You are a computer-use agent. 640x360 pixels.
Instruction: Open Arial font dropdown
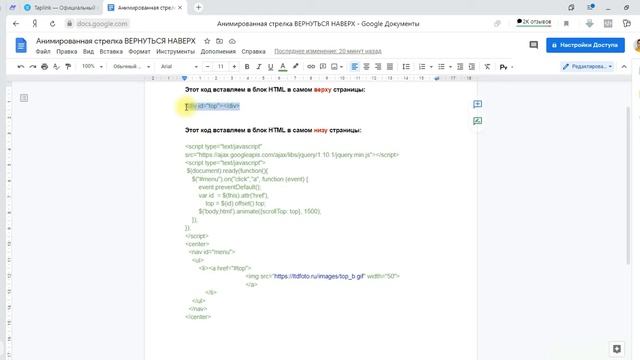[x=179, y=67]
